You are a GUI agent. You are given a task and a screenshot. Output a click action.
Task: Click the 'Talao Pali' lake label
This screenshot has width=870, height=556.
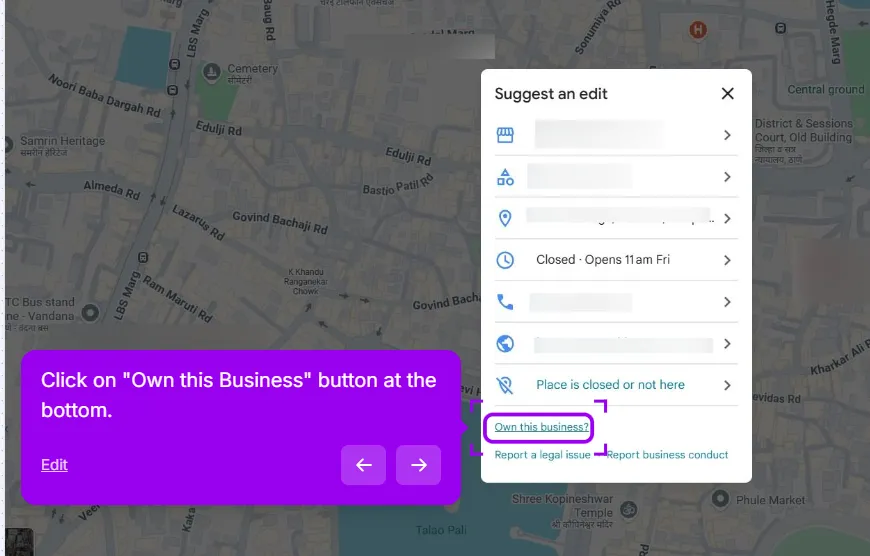tap(441, 530)
